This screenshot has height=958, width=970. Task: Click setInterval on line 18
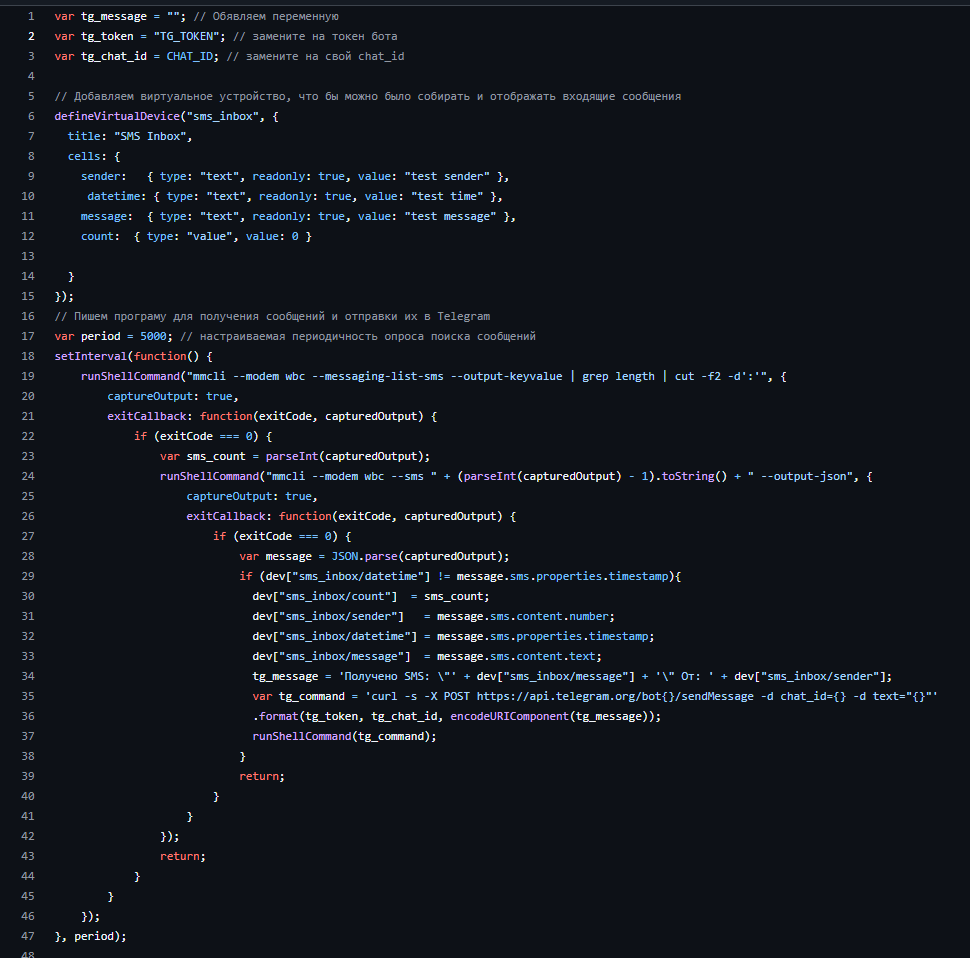point(90,356)
